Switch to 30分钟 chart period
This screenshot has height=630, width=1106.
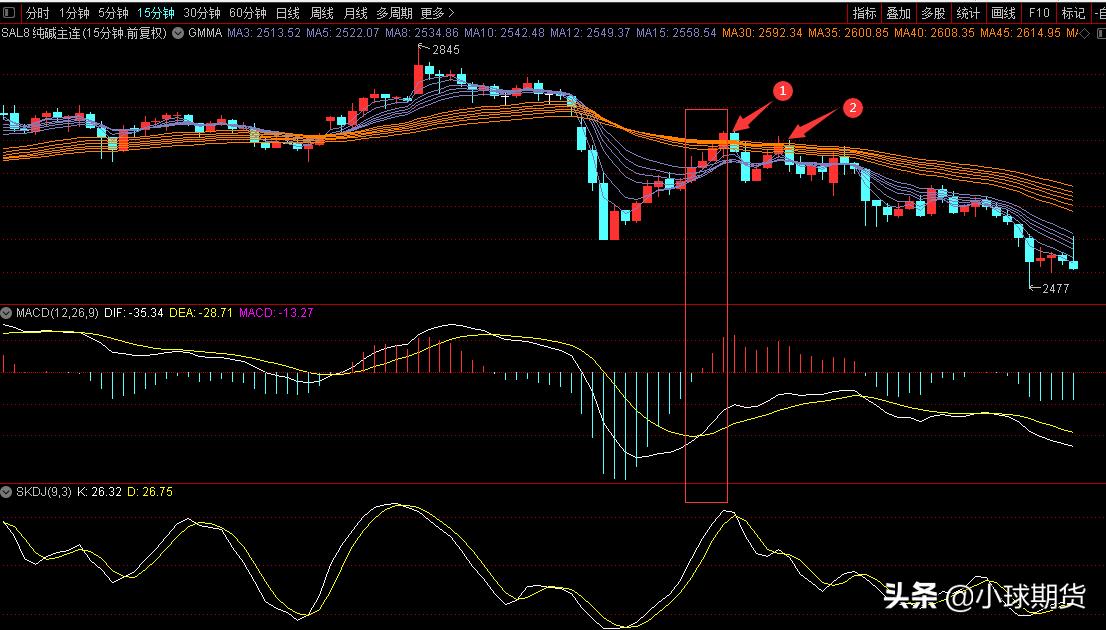click(202, 13)
